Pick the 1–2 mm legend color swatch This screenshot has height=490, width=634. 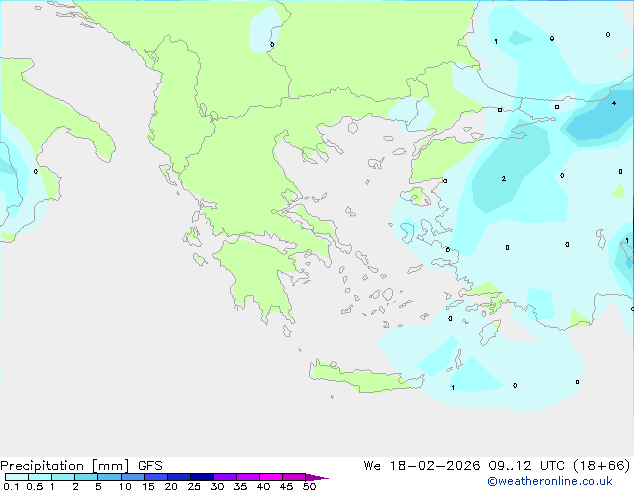(63, 477)
